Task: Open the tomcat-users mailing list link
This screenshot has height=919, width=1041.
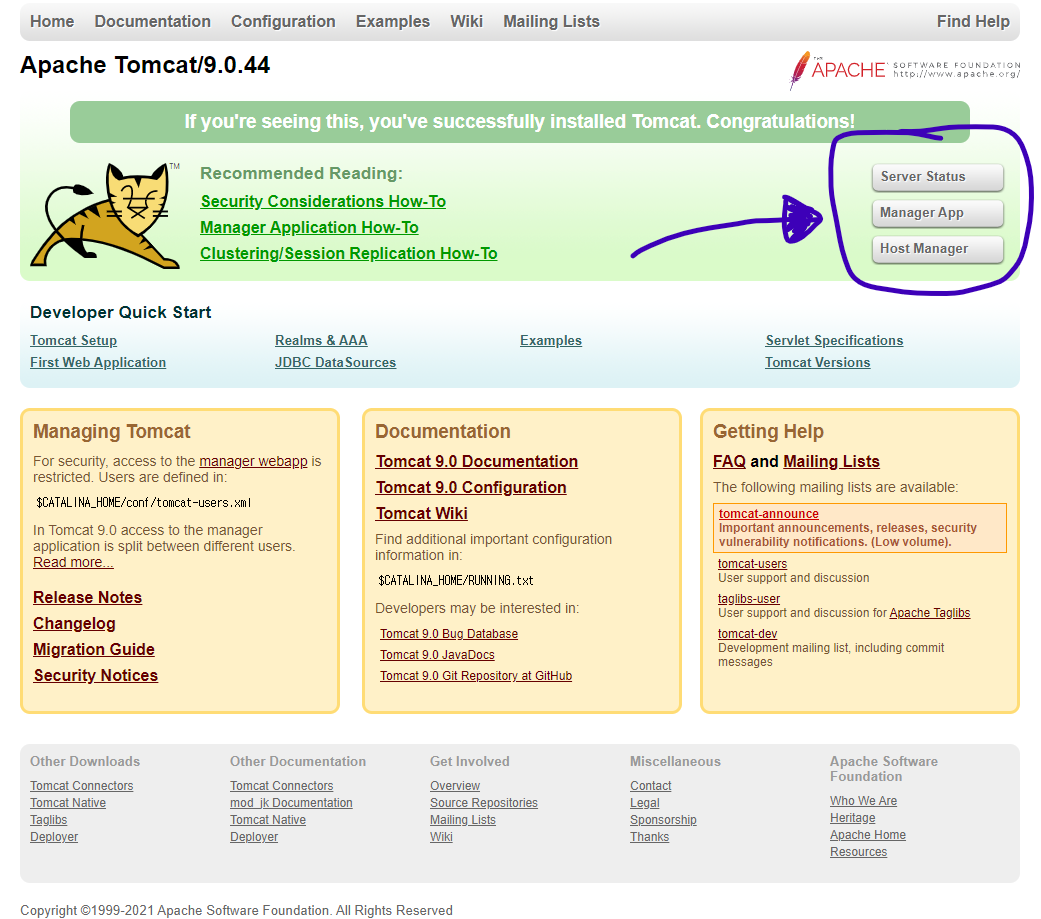Action: click(752, 563)
